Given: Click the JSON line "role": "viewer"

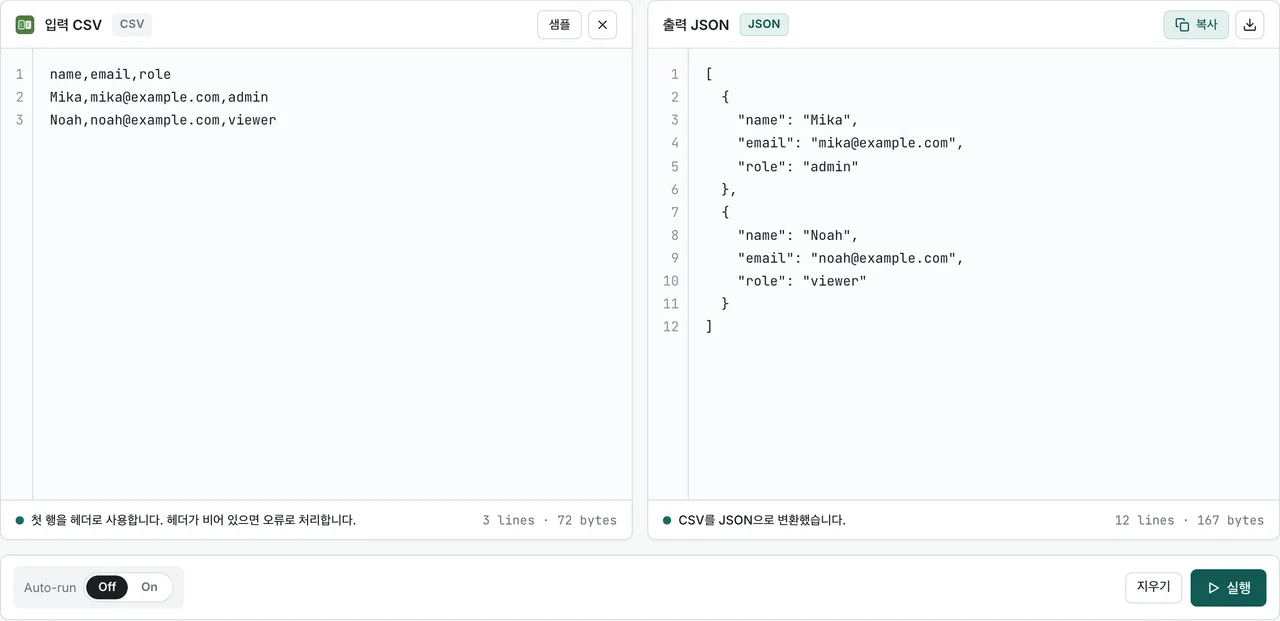Looking at the screenshot, I should pos(802,281).
